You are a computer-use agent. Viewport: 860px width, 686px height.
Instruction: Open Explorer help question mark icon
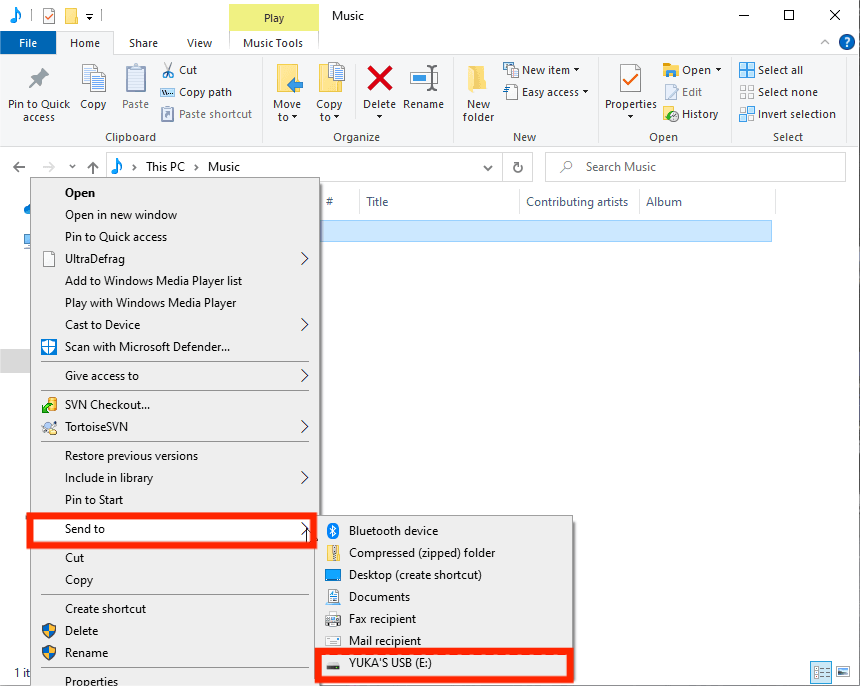pos(846,42)
